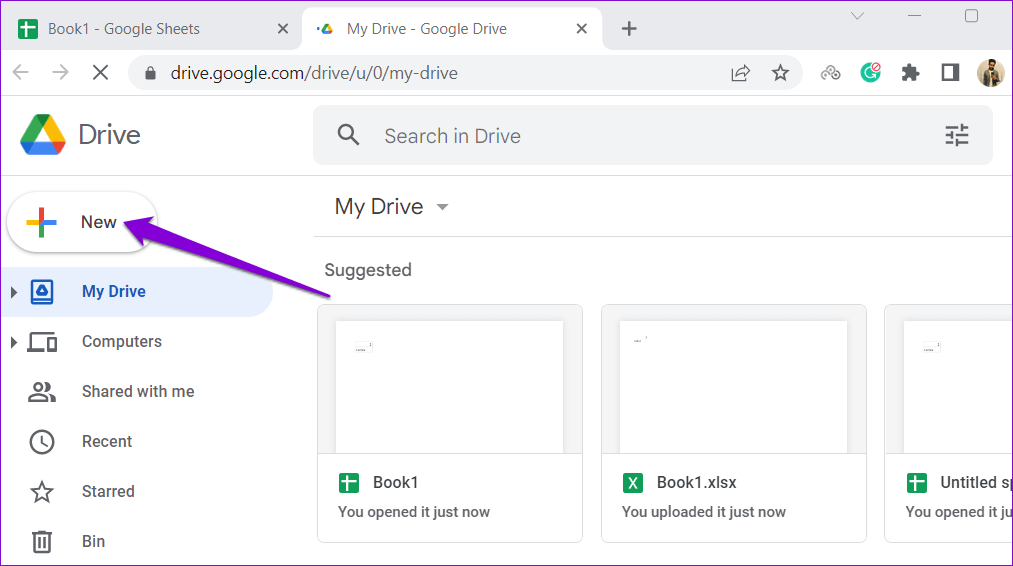Click the share page icon in address bar
This screenshot has width=1013, height=566.
click(x=741, y=73)
